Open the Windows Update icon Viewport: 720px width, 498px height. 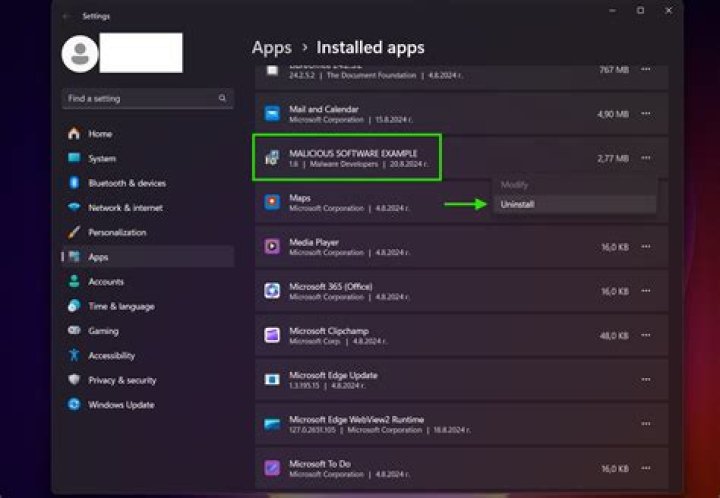click(x=74, y=405)
